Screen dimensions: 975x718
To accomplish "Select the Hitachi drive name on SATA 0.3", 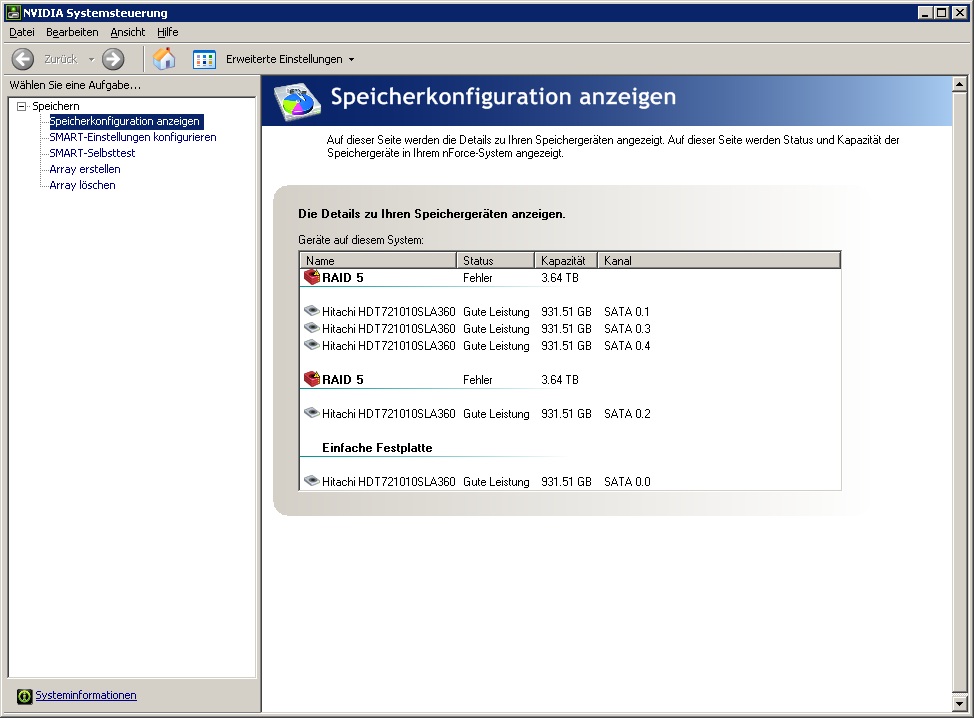I will (389, 329).
